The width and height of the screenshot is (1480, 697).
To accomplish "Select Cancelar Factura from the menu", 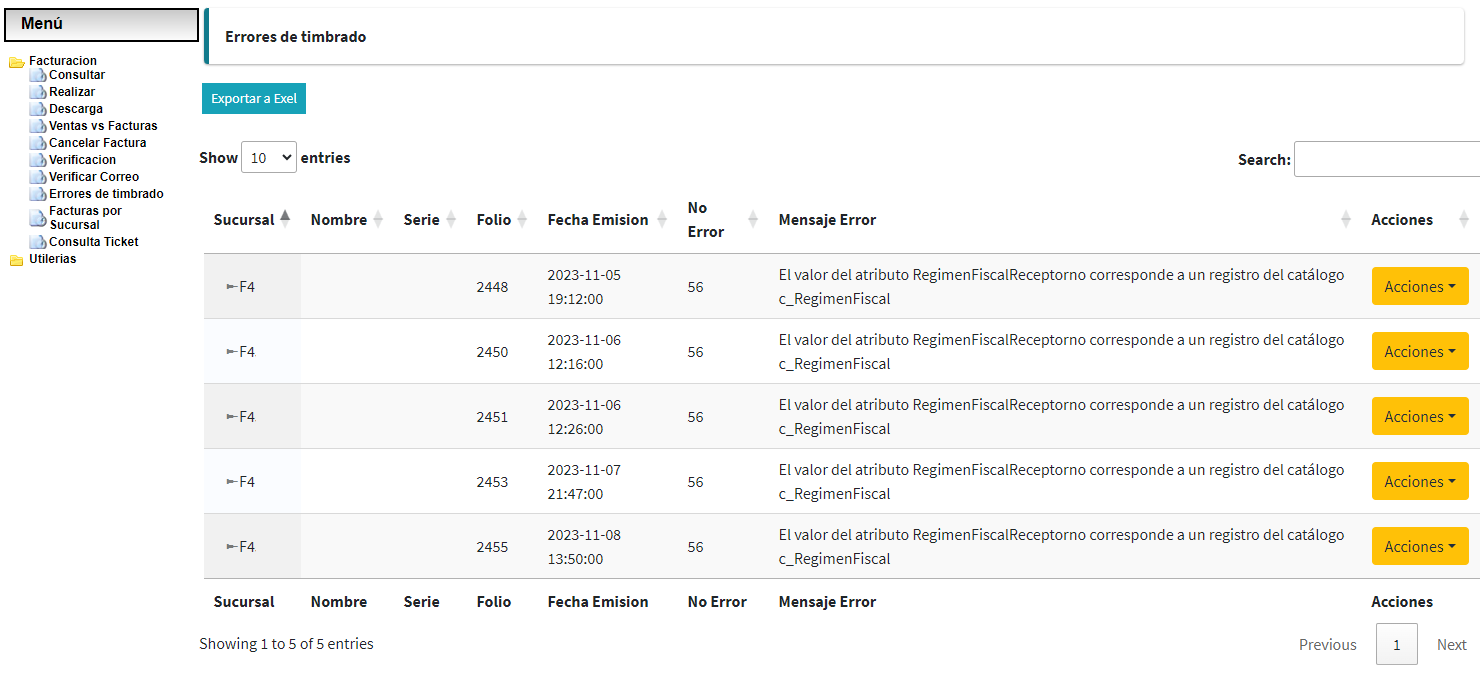I will [x=97, y=143].
